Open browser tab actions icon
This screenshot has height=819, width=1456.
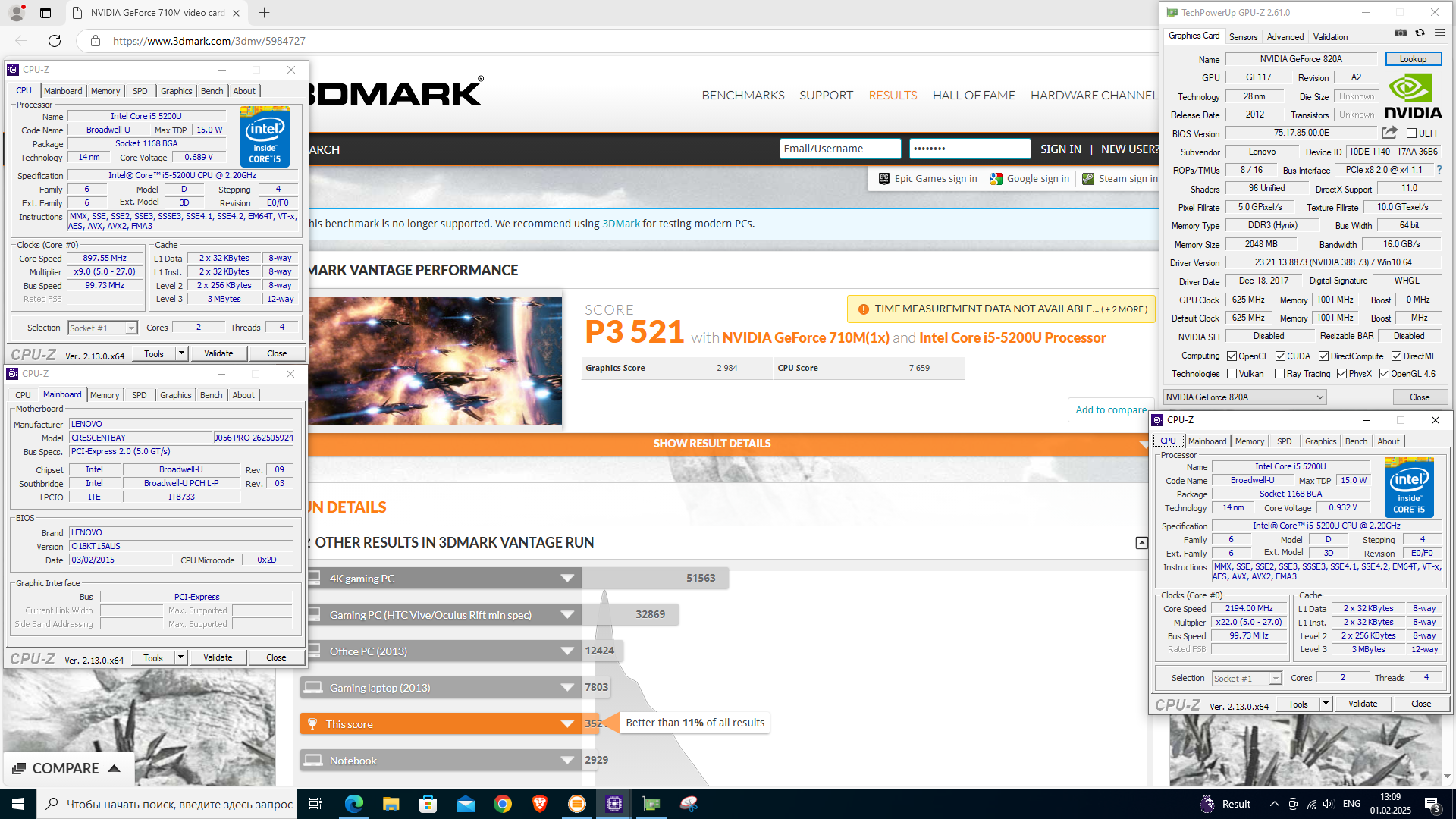(x=45, y=13)
